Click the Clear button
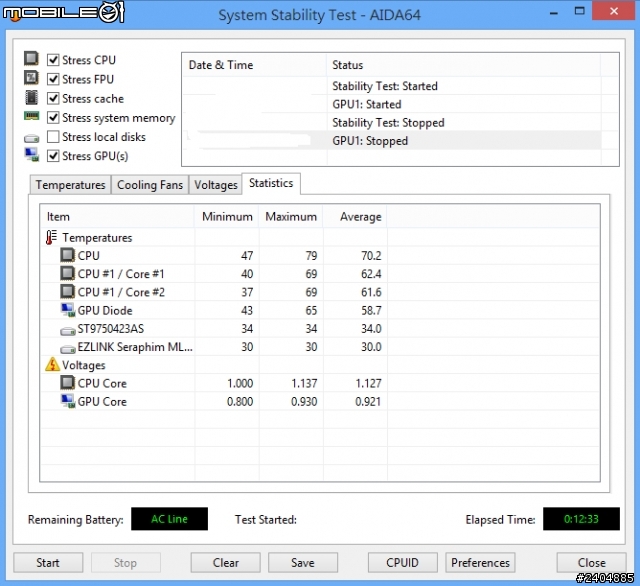This screenshot has width=640, height=586. 225,563
